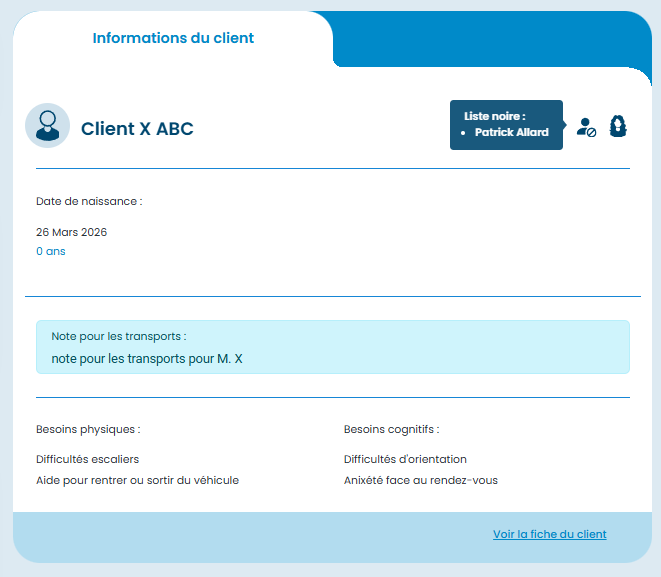Select the Difficultés escaliers item
The height and width of the screenshot is (577, 661).
[88, 459]
